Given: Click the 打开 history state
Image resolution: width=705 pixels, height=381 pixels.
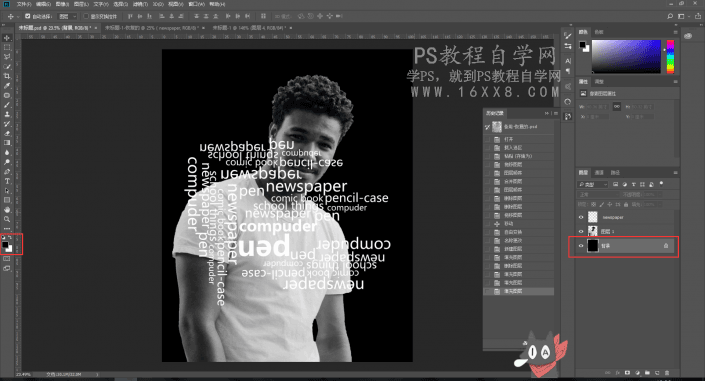Looking at the screenshot, I should pos(508,139).
